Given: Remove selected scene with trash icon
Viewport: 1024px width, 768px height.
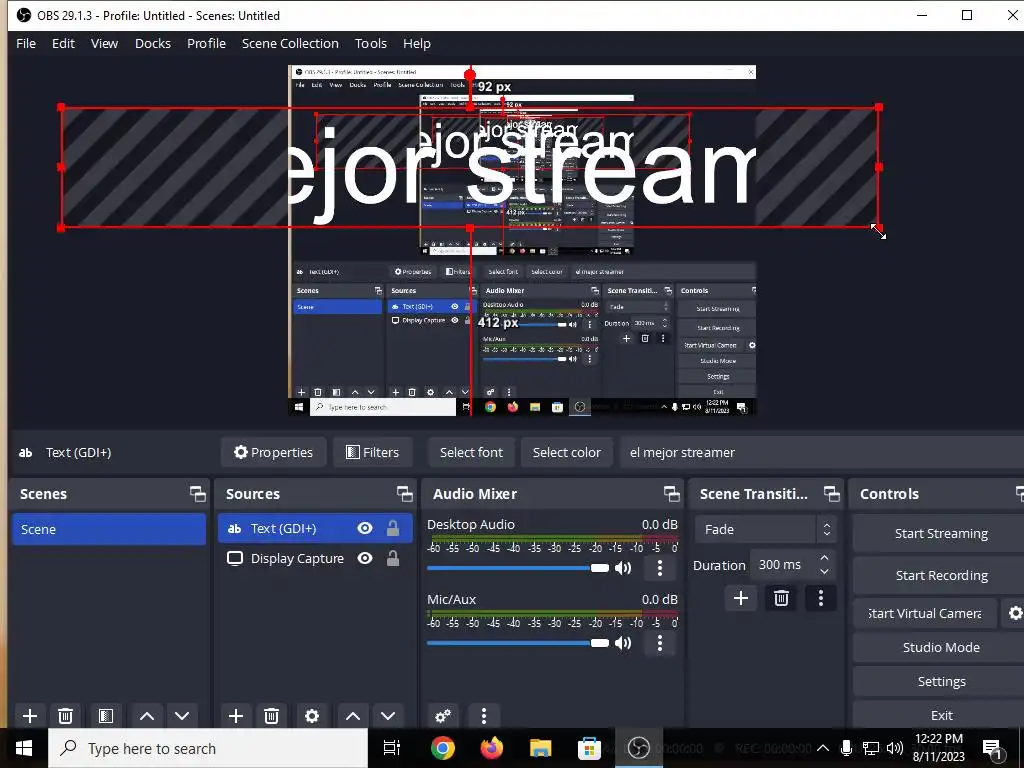Looking at the screenshot, I should pos(65,716).
